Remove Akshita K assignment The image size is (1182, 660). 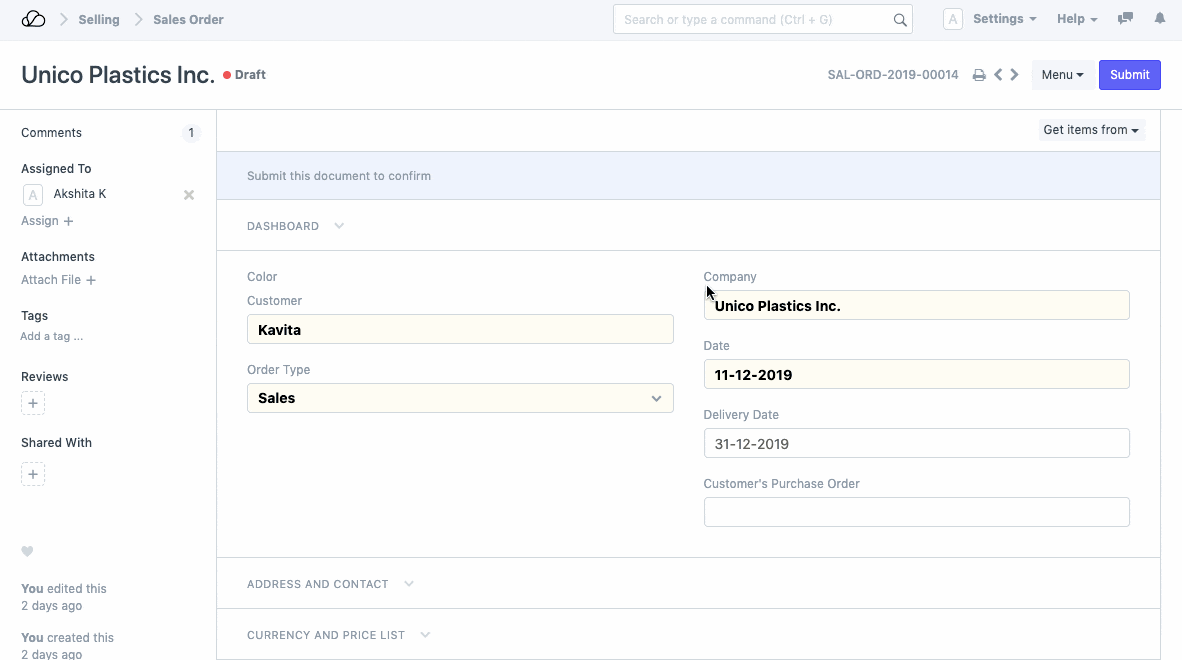189,195
